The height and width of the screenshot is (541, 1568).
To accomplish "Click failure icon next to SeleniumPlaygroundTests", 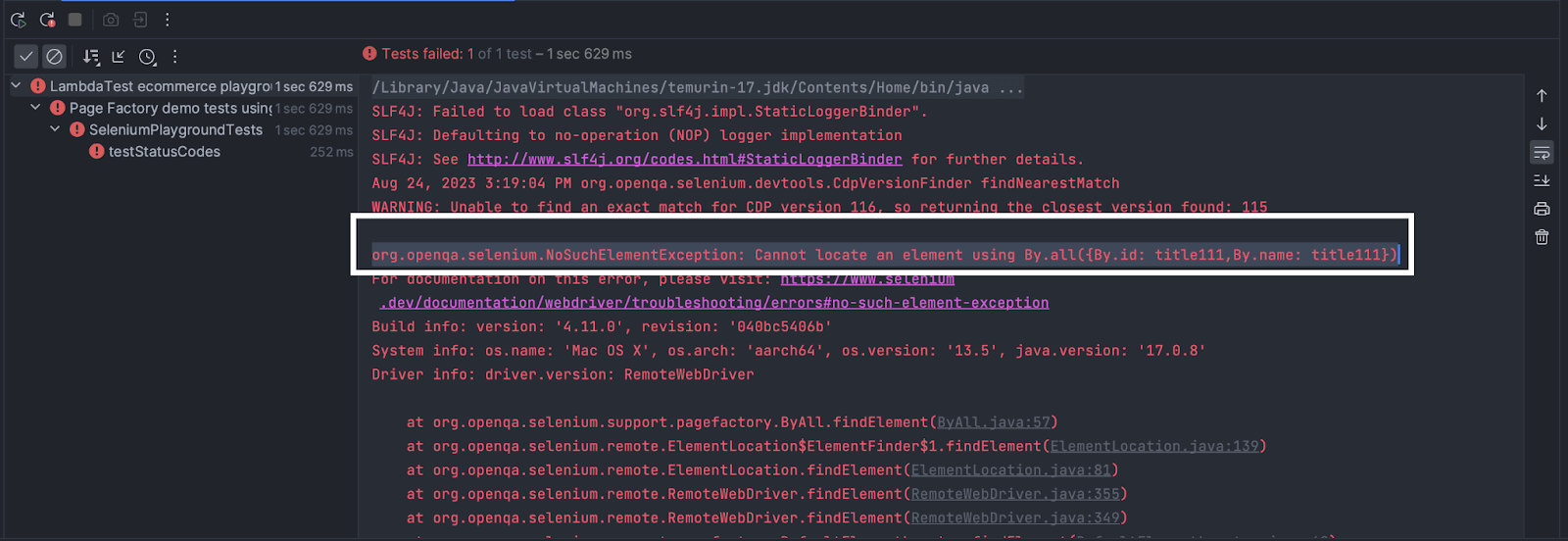I will coord(76,129).
